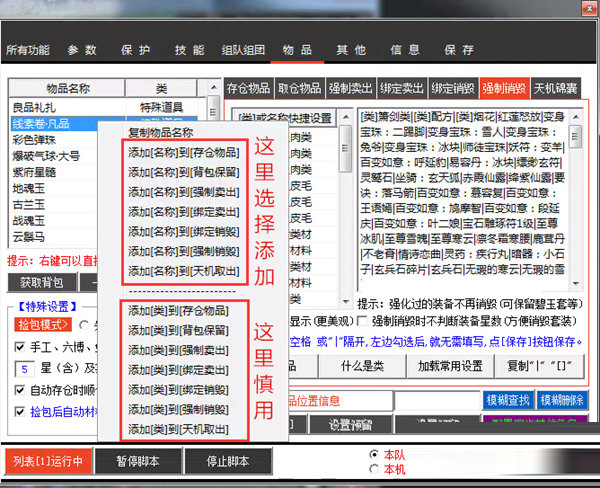Choose 添加[名称]到[强制销毁] menu entry
This screenshot has height=488, width=600.
[184, 251]
